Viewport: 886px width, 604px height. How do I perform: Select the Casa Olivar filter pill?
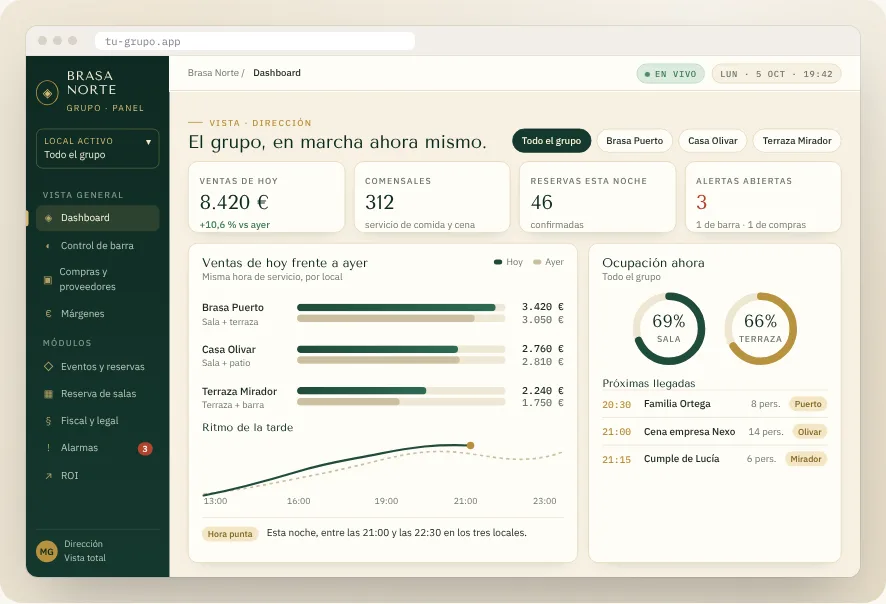coord(713,141)
